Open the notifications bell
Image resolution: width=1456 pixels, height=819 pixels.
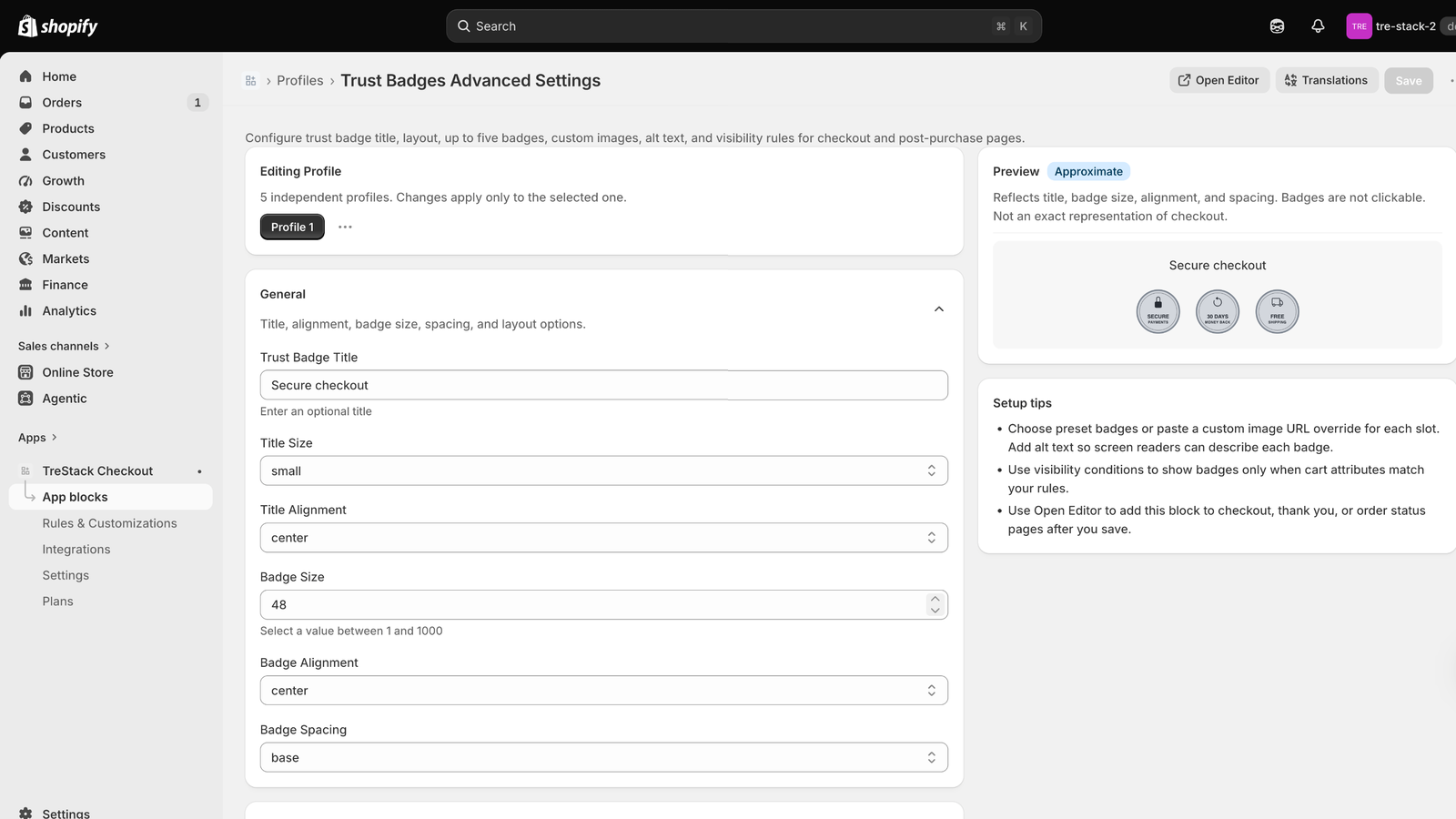click(1318, 26)
